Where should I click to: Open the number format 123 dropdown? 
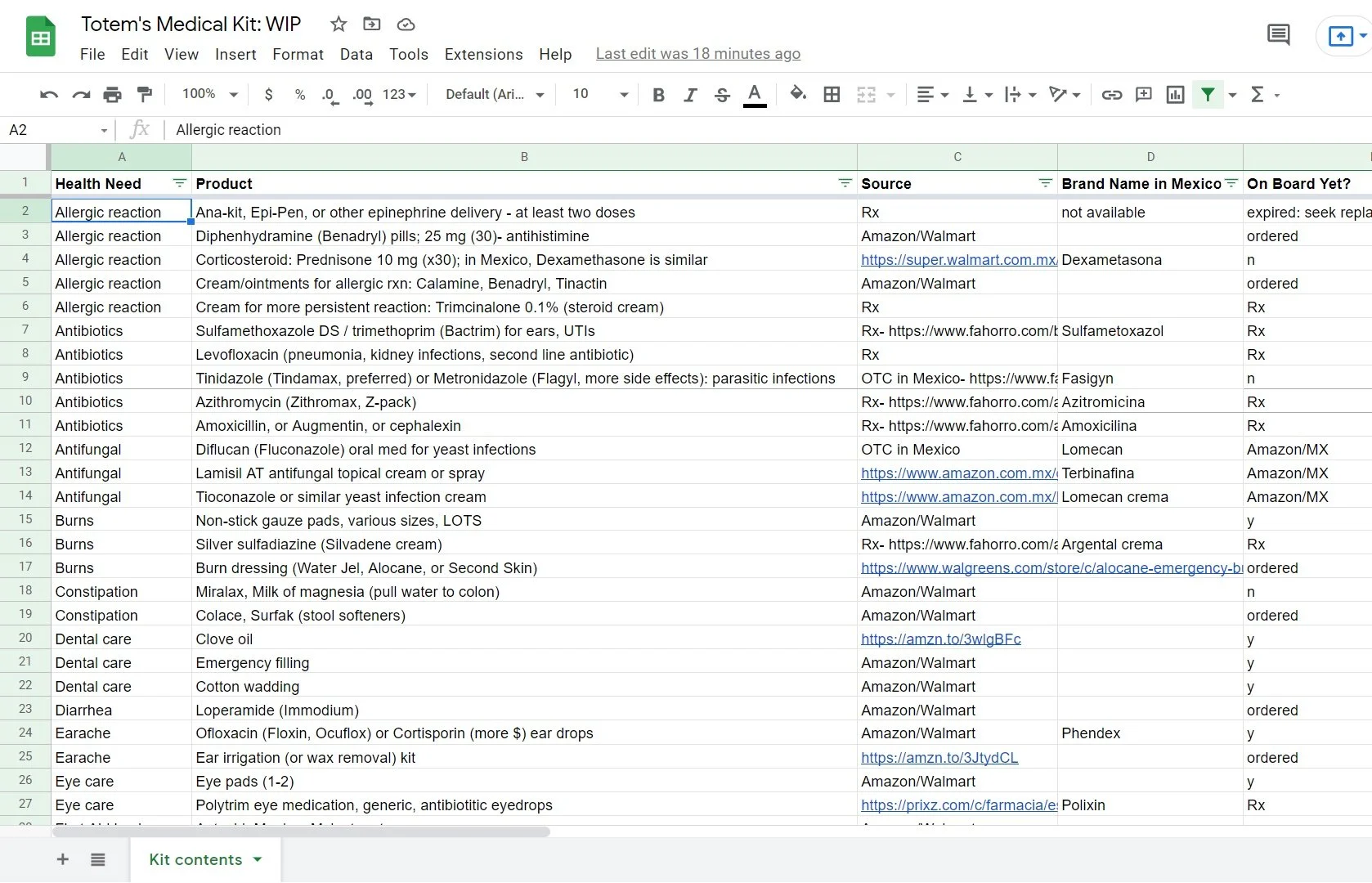399,95
